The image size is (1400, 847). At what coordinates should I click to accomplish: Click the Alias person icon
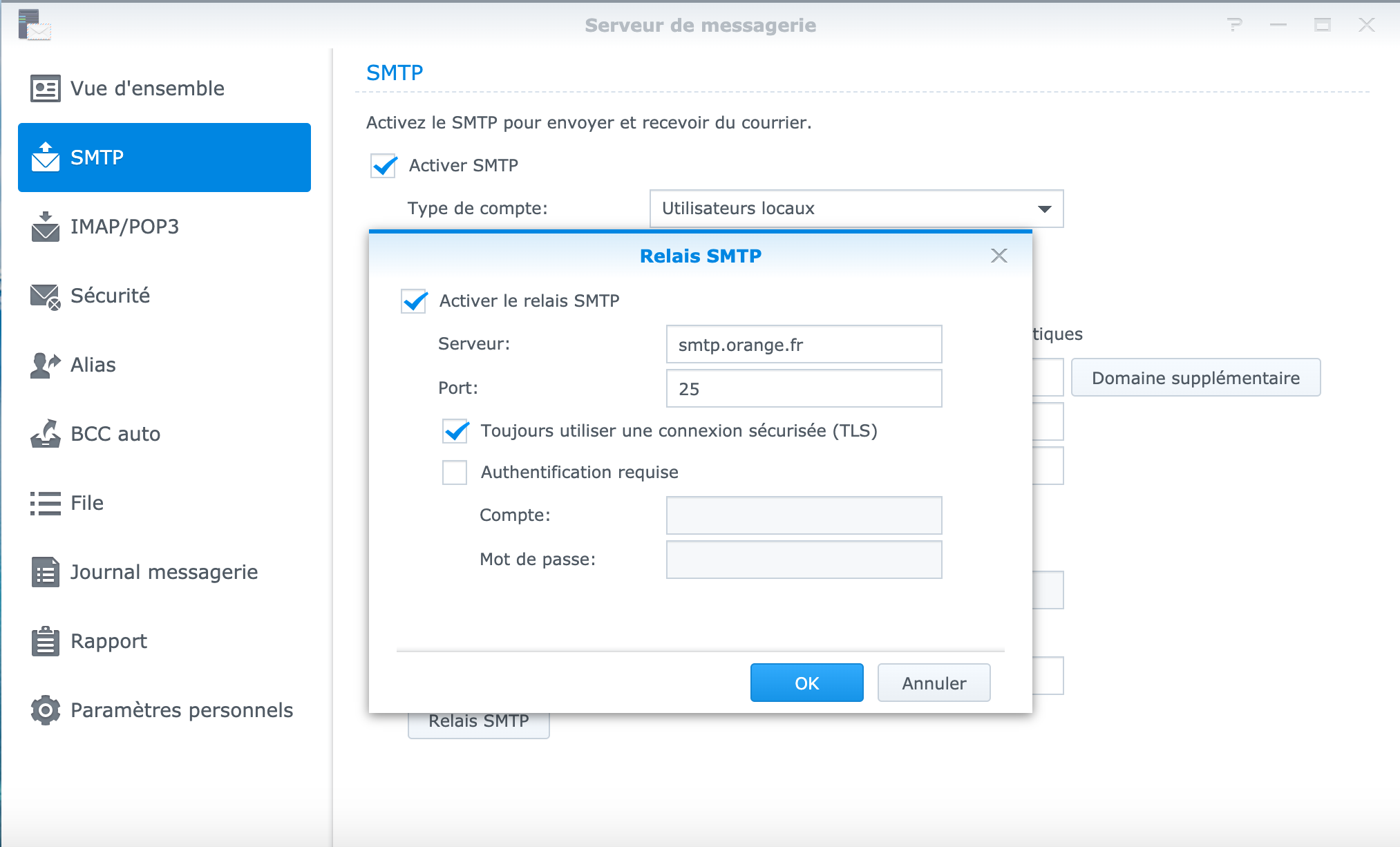[46, 365]
